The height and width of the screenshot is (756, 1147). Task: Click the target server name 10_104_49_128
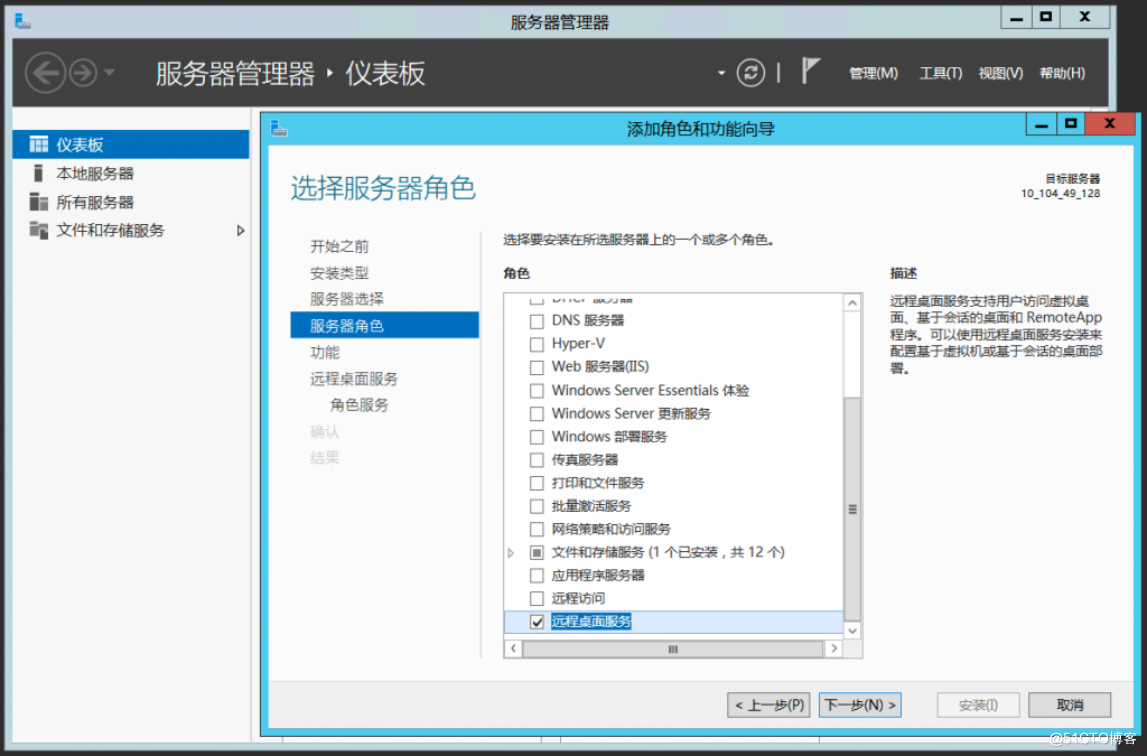(1060, 193)
